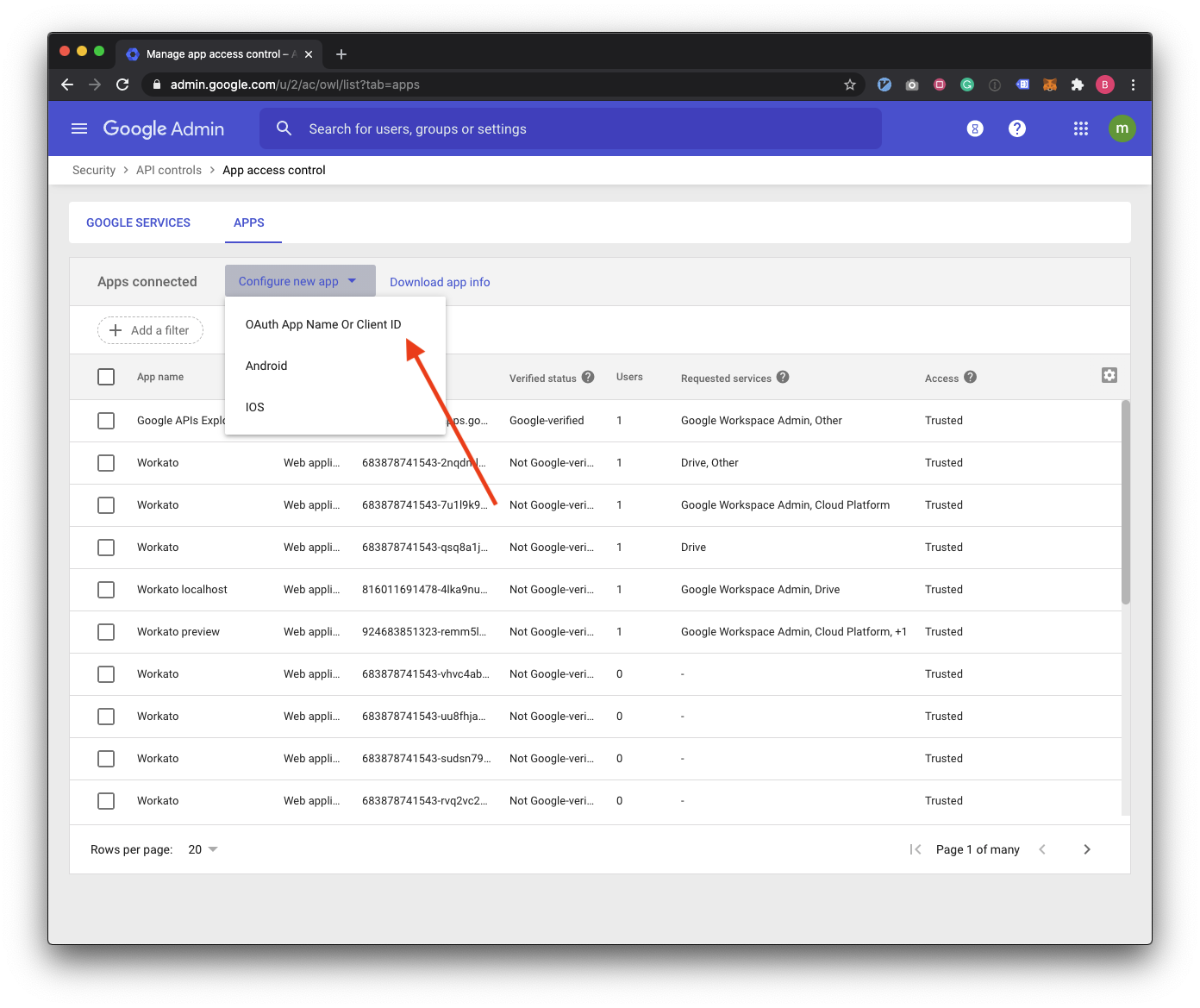Reload the page in browser
1200x1008 pixels.
coord(122,85)
